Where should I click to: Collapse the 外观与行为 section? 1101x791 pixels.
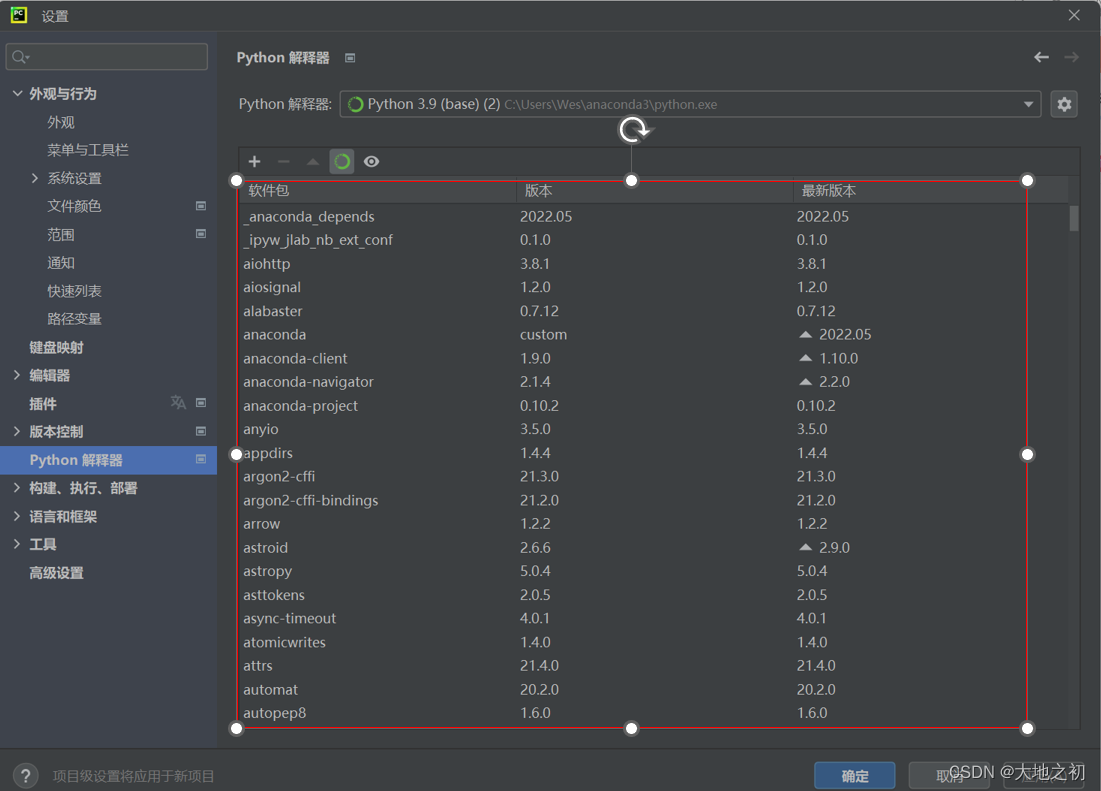pos(18,93)
